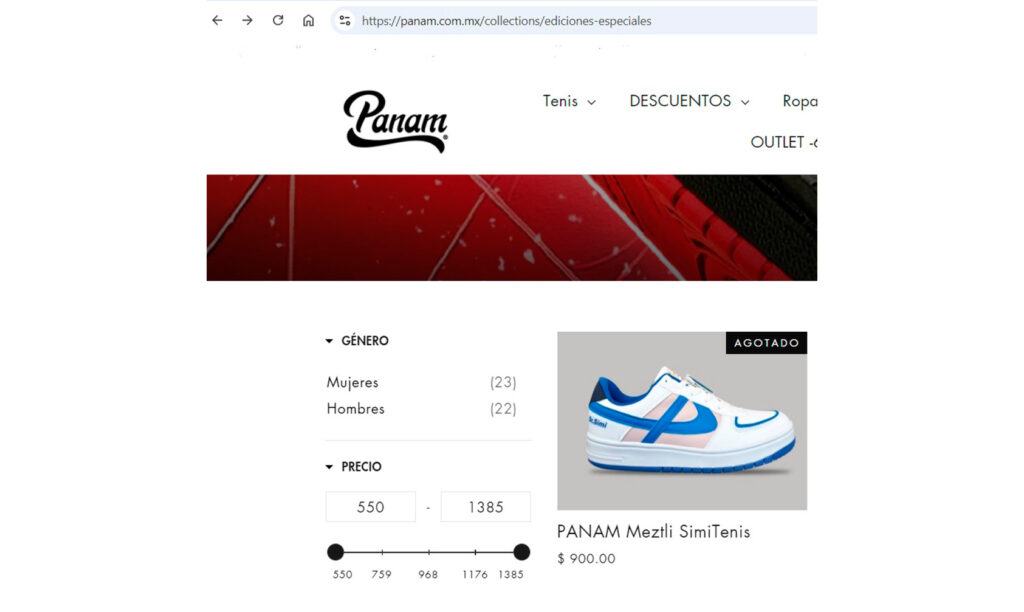Screen dimensions: 1024x612
Task: Open site information icon in address bar
Action: pyautogui.click(x=345, y=20)
